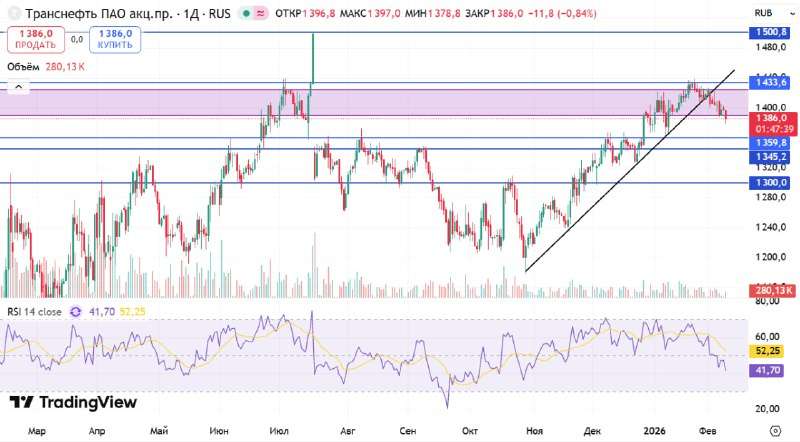Screen dimensions: 800x442
Task: Click the 1 345,2 level price label
Action: point(769,157)
